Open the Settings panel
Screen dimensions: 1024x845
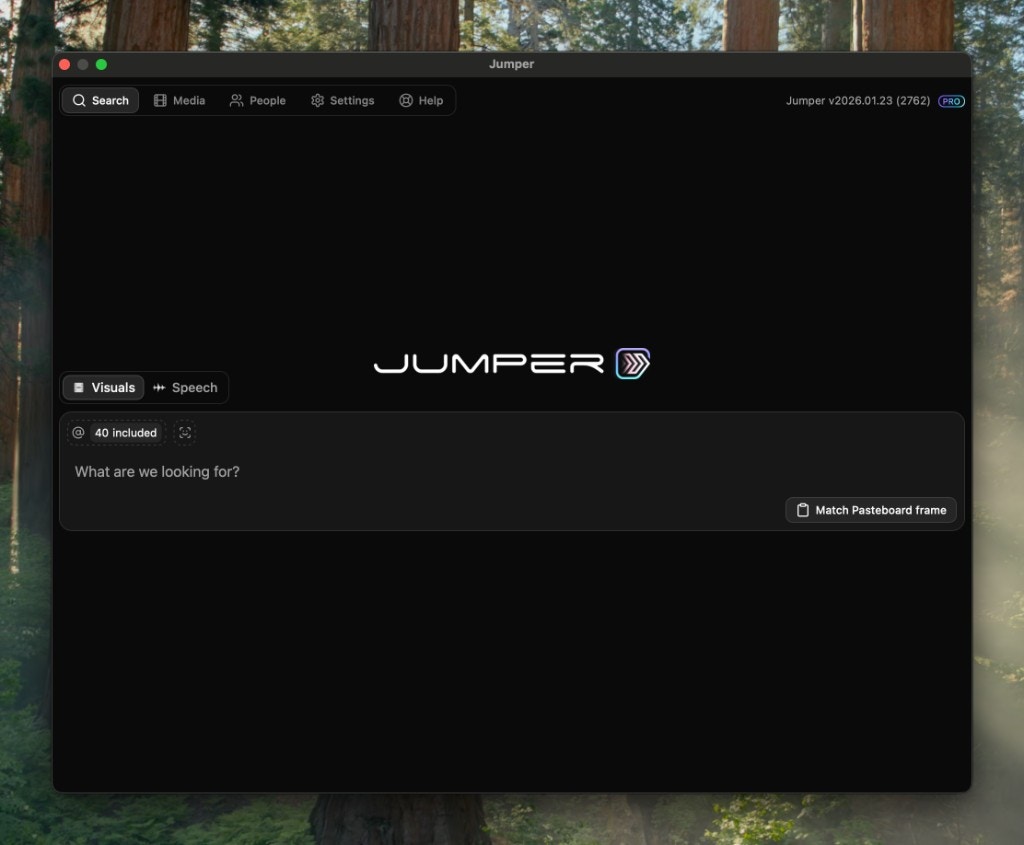pyautogui.click(x=342, y=100)
